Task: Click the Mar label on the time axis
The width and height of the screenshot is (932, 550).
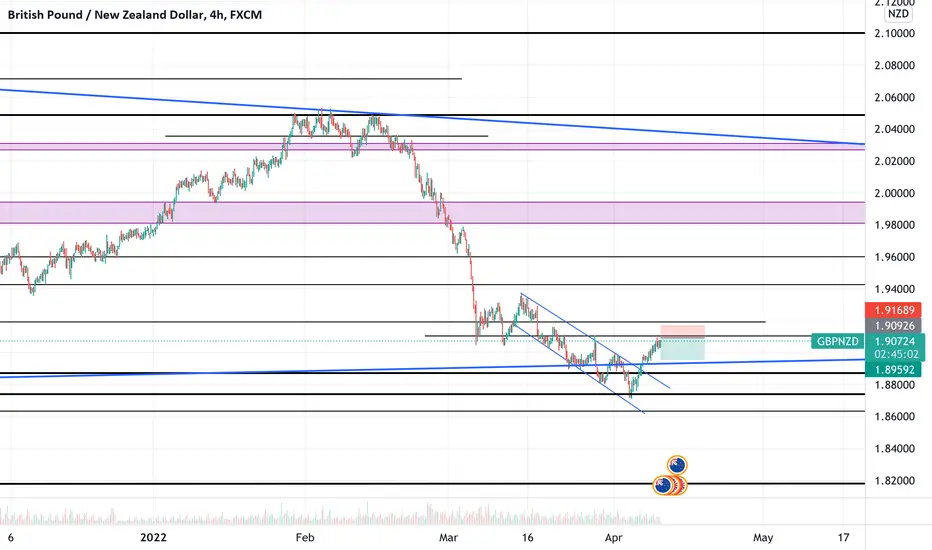Action: pyautogui.click(x=448, y=538)
